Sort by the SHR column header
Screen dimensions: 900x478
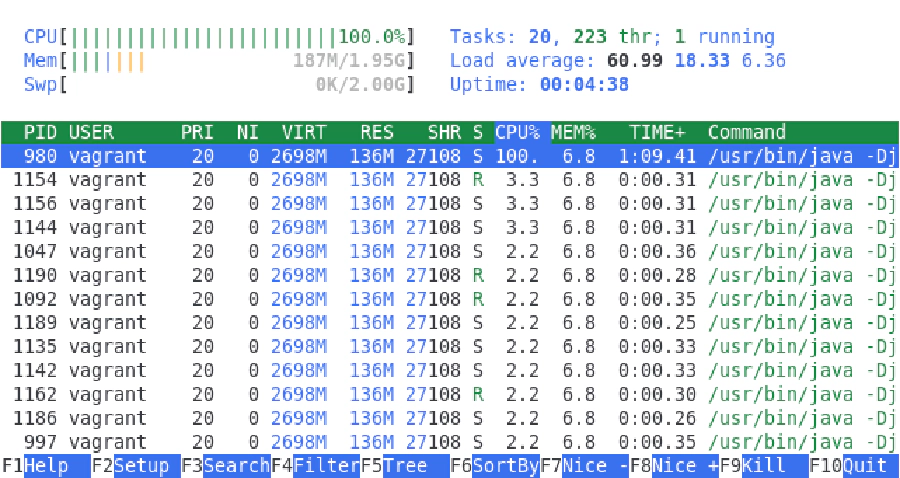click(x=444, y=133)
